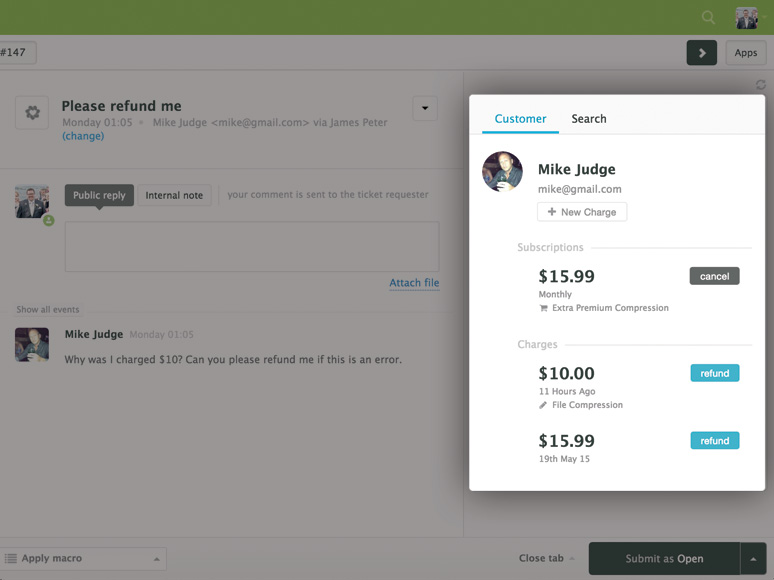The height and width of the screenshot is (580, 774).
Task: Select the Search tab
Action: pos(589,119)
